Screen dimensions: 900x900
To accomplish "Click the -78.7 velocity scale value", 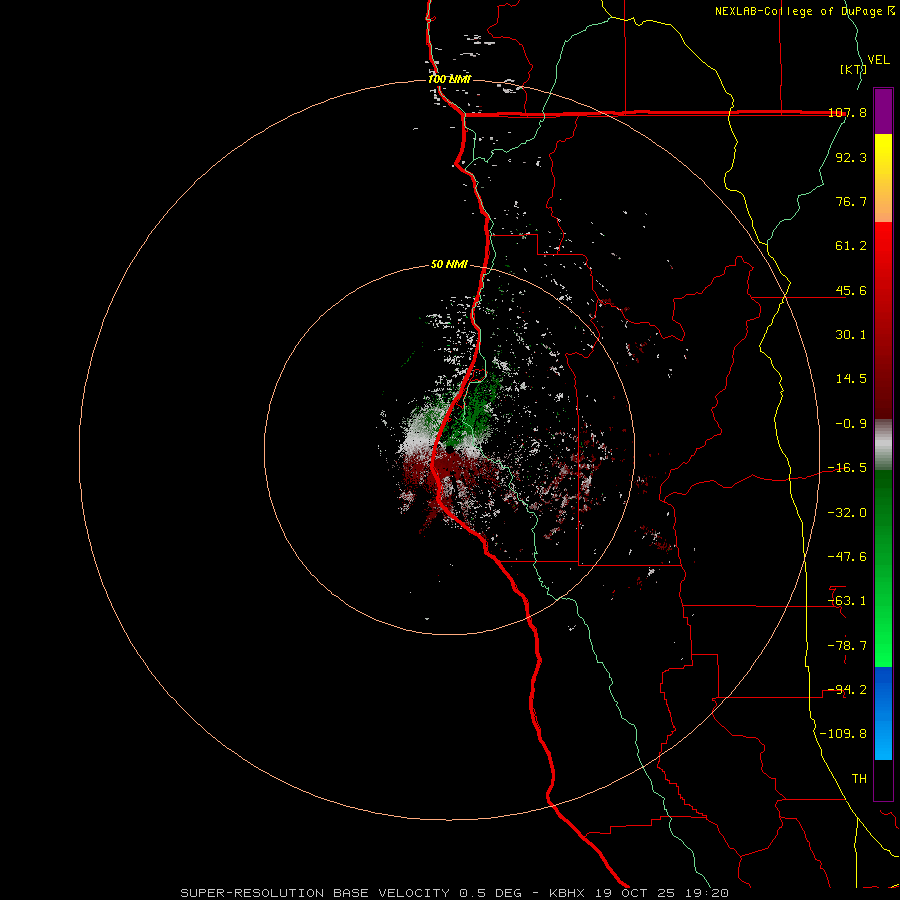I will 847,646.
